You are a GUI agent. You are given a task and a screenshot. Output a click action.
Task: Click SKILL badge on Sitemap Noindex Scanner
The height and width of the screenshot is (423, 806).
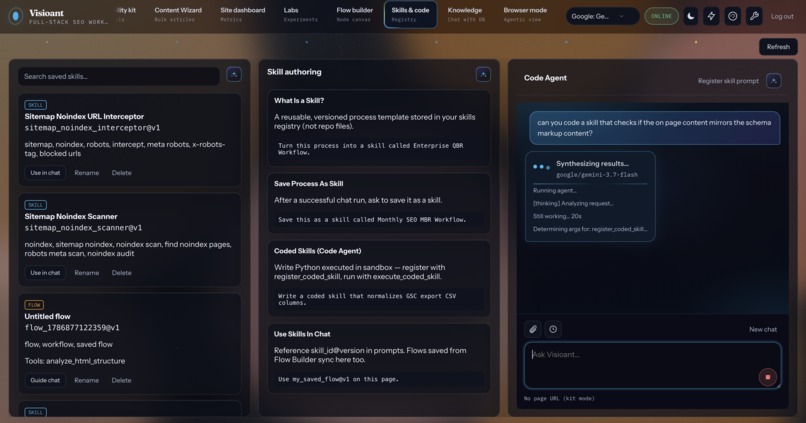point(35,205)
